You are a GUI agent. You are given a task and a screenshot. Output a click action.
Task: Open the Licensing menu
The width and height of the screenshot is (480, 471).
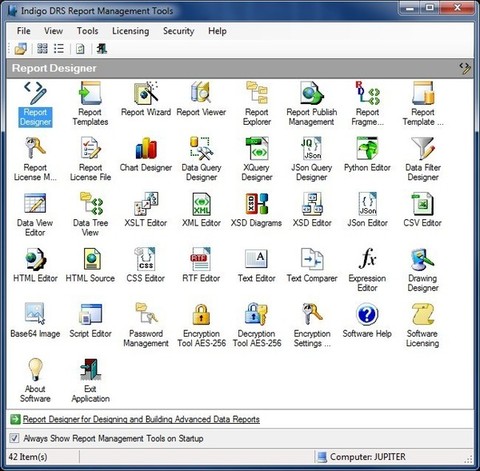(x=130, y=31)
